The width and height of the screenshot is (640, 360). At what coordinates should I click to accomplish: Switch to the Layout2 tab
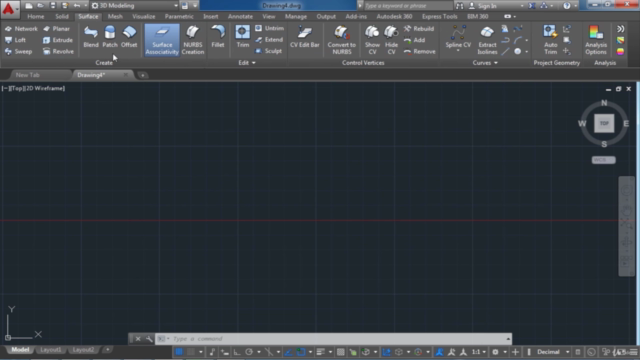pos(83,350)
